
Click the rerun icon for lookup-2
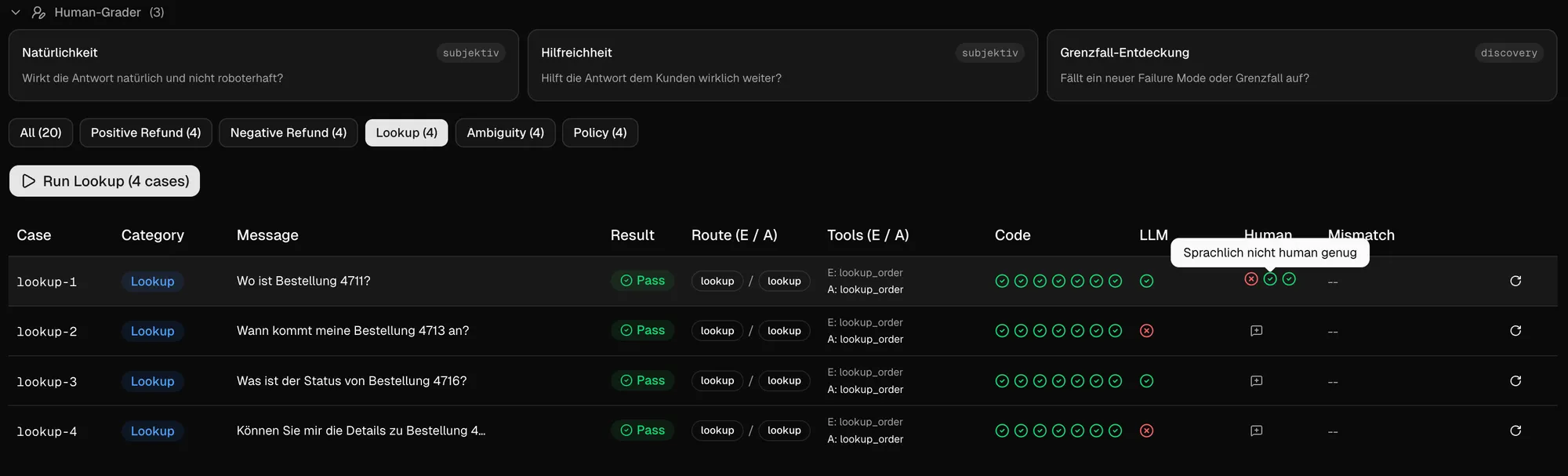coord(1515,331)
